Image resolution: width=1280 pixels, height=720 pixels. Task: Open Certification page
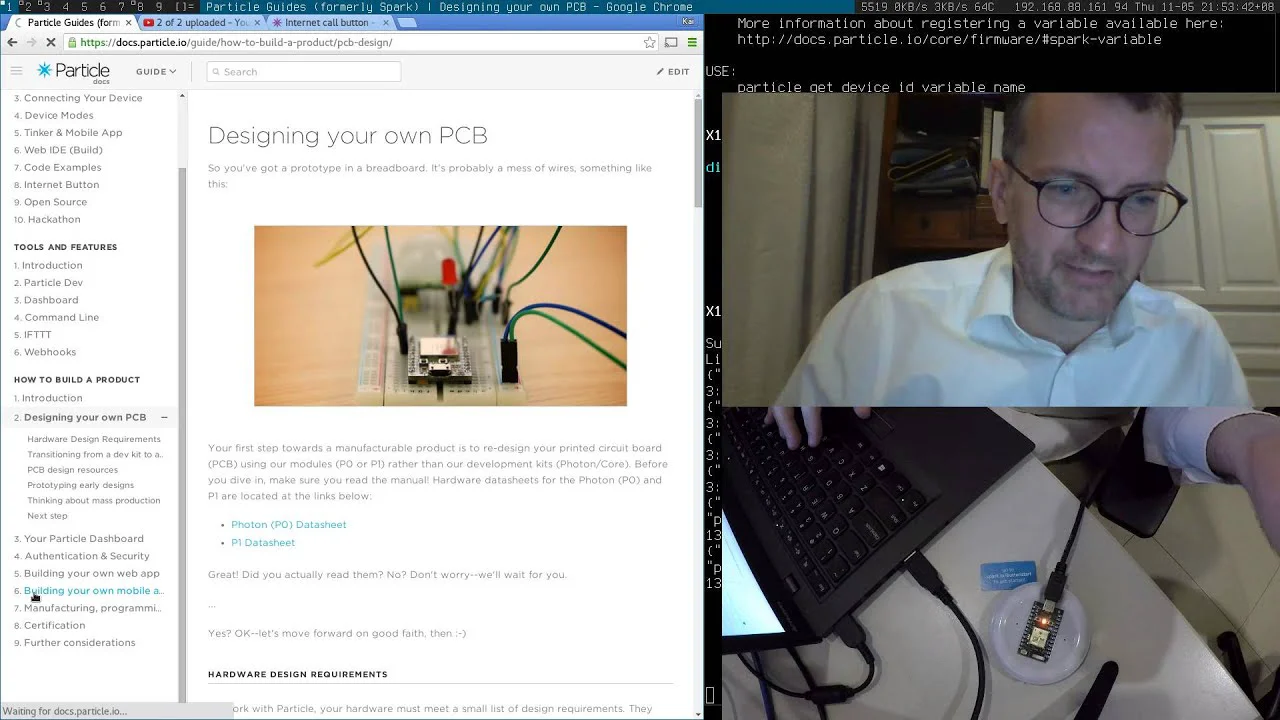click(54, 626)
